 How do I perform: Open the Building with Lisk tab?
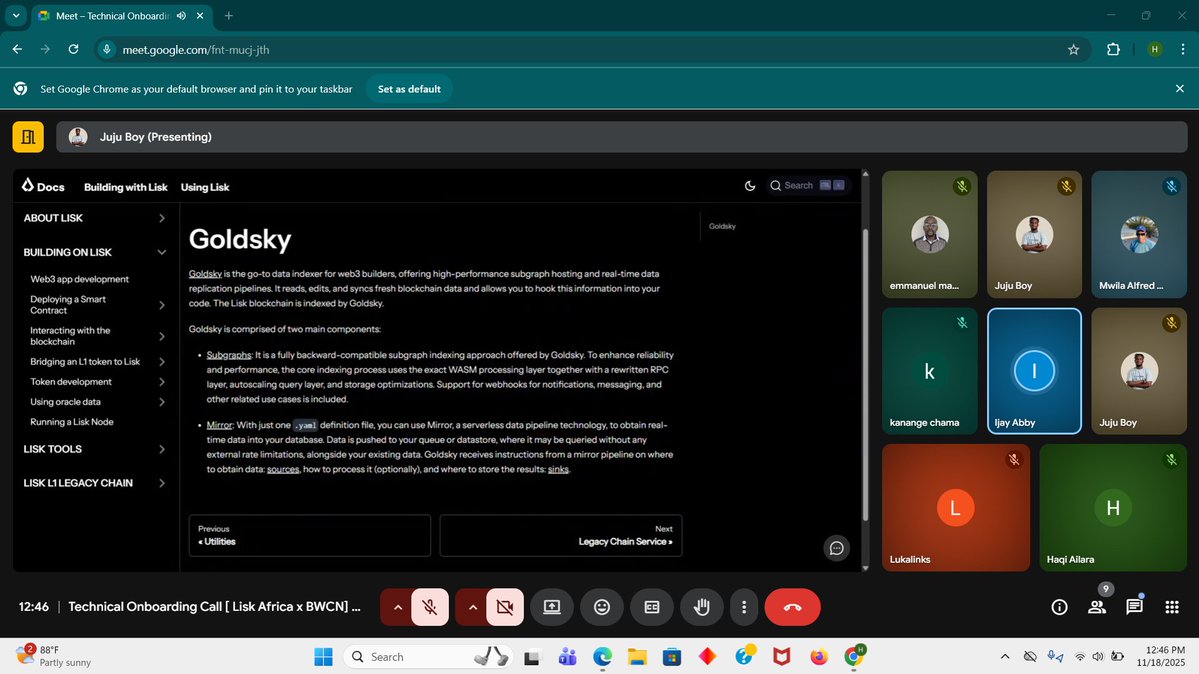[x=125, y=187]
